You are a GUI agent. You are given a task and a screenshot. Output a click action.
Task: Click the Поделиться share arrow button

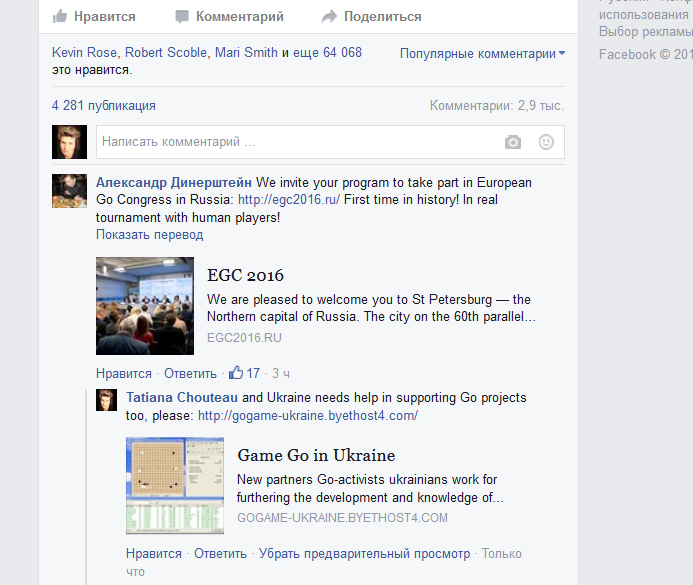[x=371, y=16]
